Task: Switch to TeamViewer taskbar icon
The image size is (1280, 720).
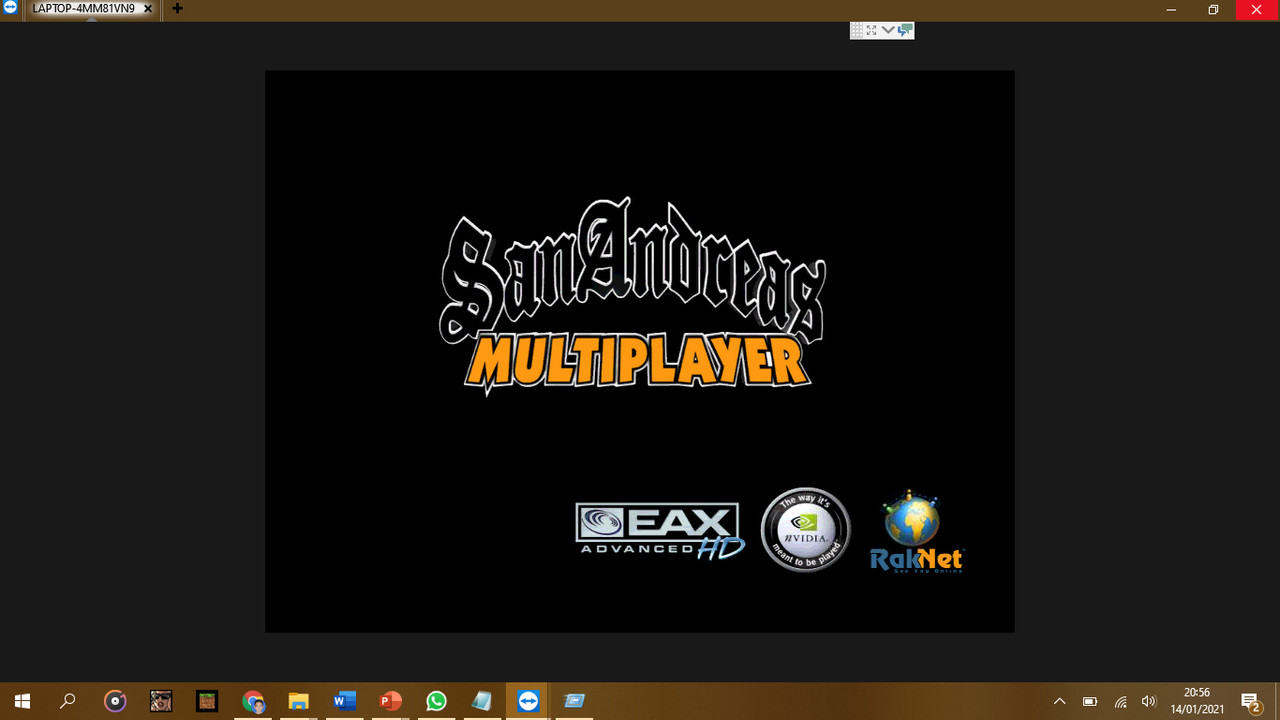Action: pyautogui.click(x=528, y=701)
